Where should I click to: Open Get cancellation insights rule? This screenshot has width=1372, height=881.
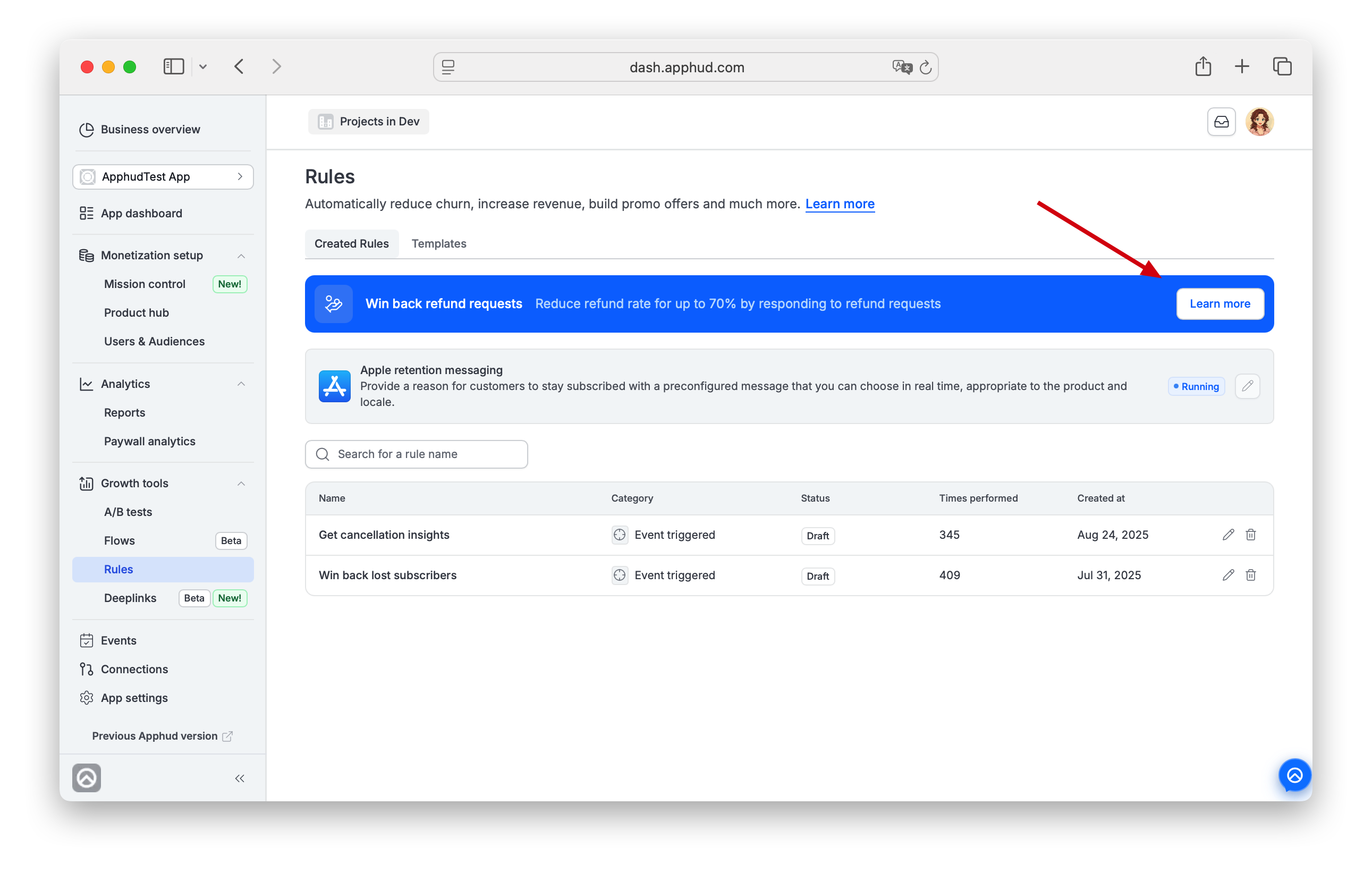click(x=384, y=535)
